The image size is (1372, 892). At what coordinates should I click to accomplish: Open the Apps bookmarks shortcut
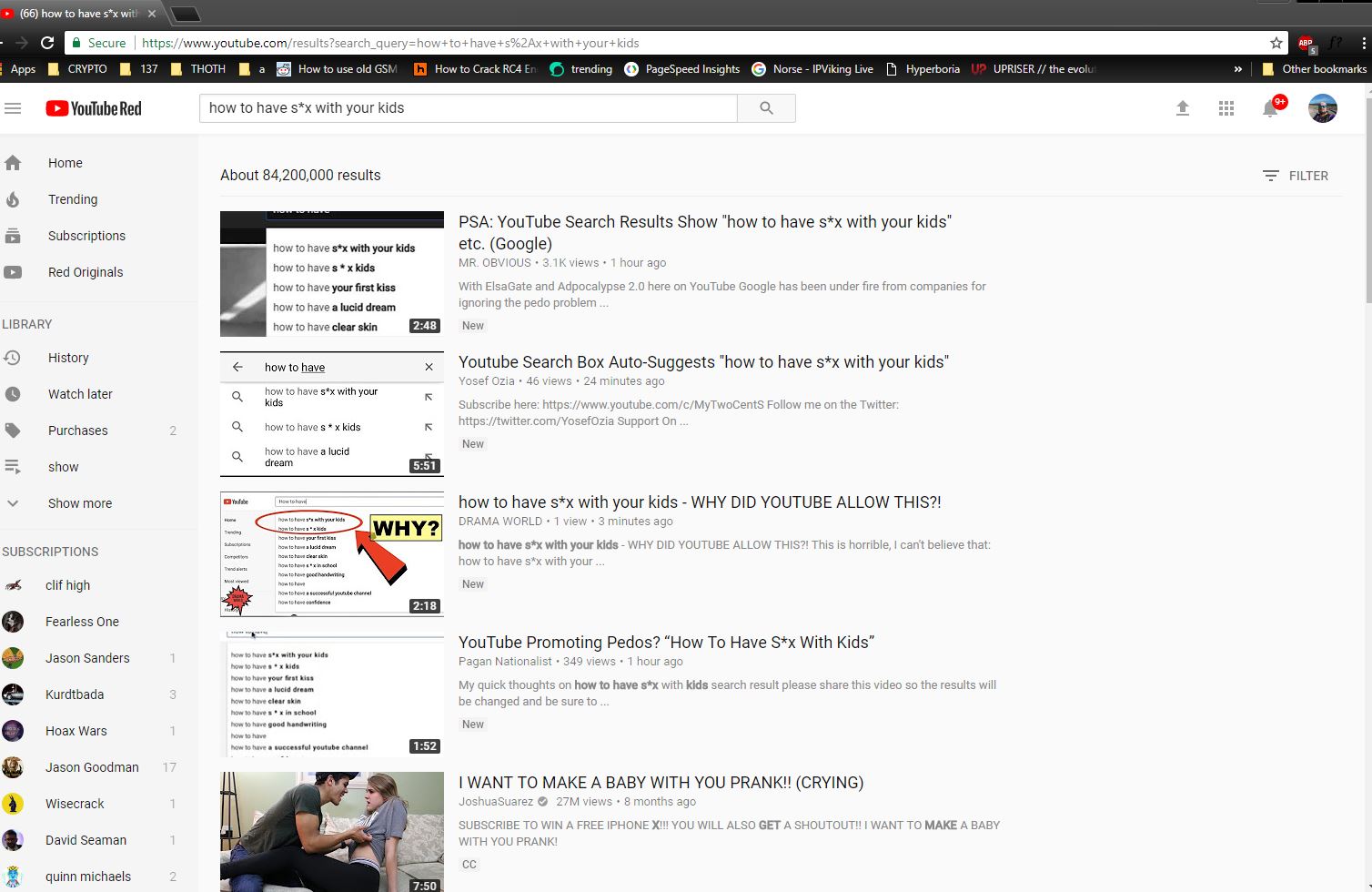18,69
